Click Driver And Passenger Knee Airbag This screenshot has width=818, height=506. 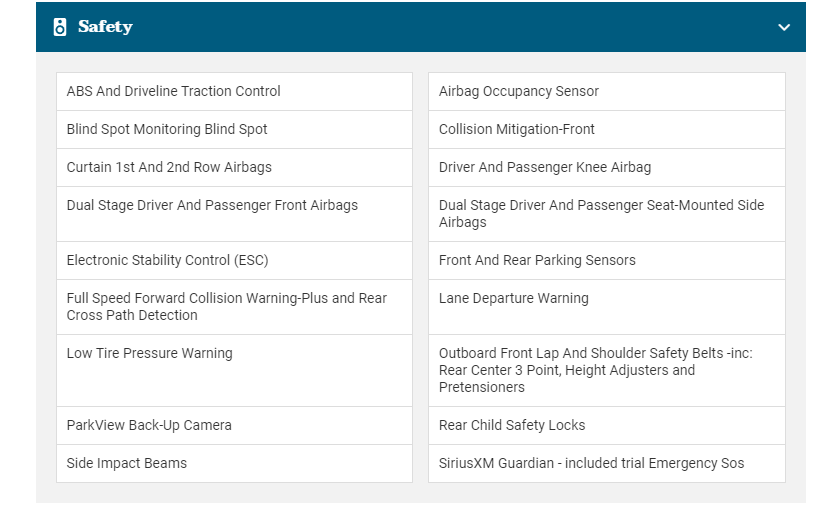(x=545, y=167)
